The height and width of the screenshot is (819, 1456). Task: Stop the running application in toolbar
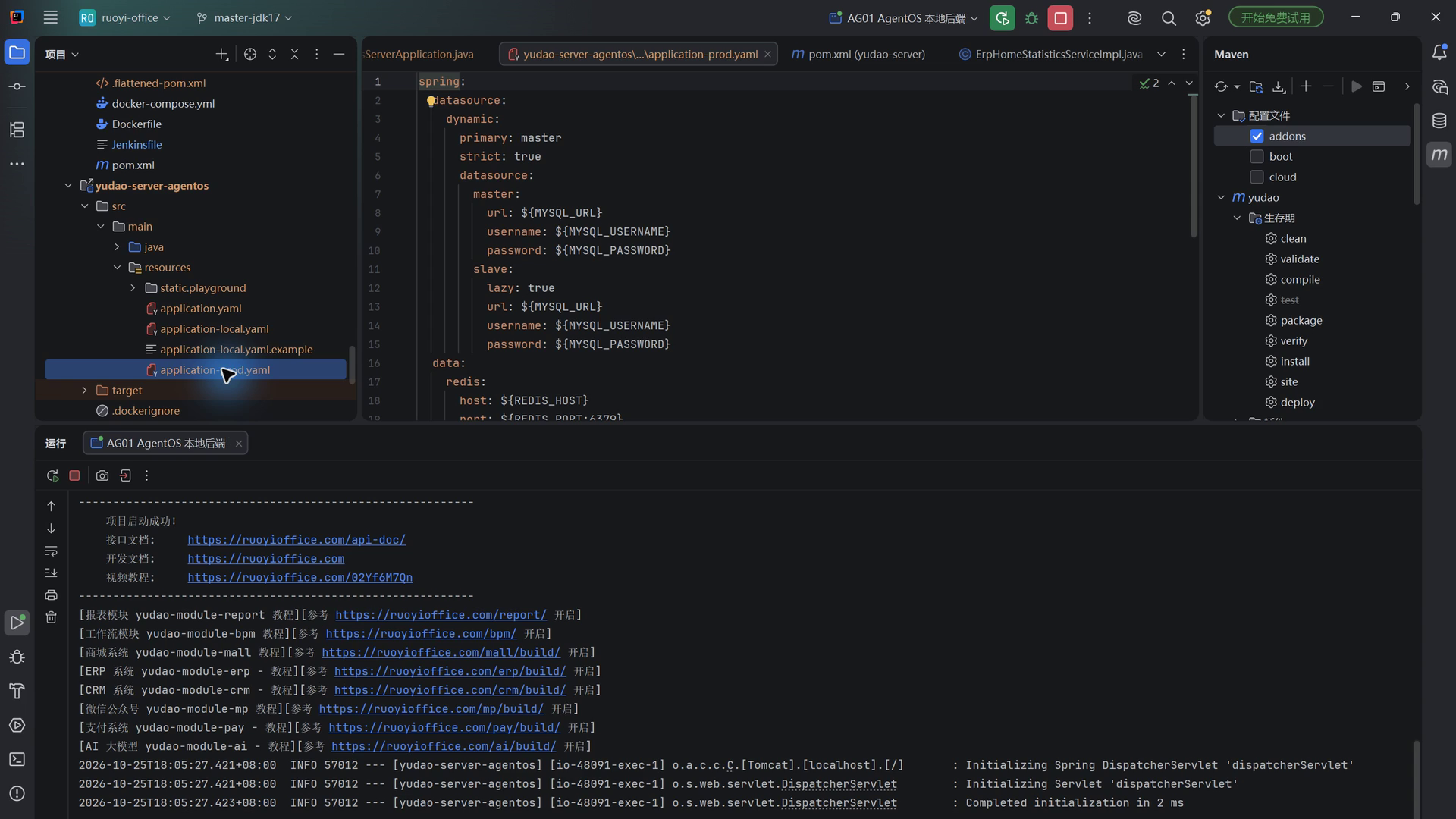1060,17
